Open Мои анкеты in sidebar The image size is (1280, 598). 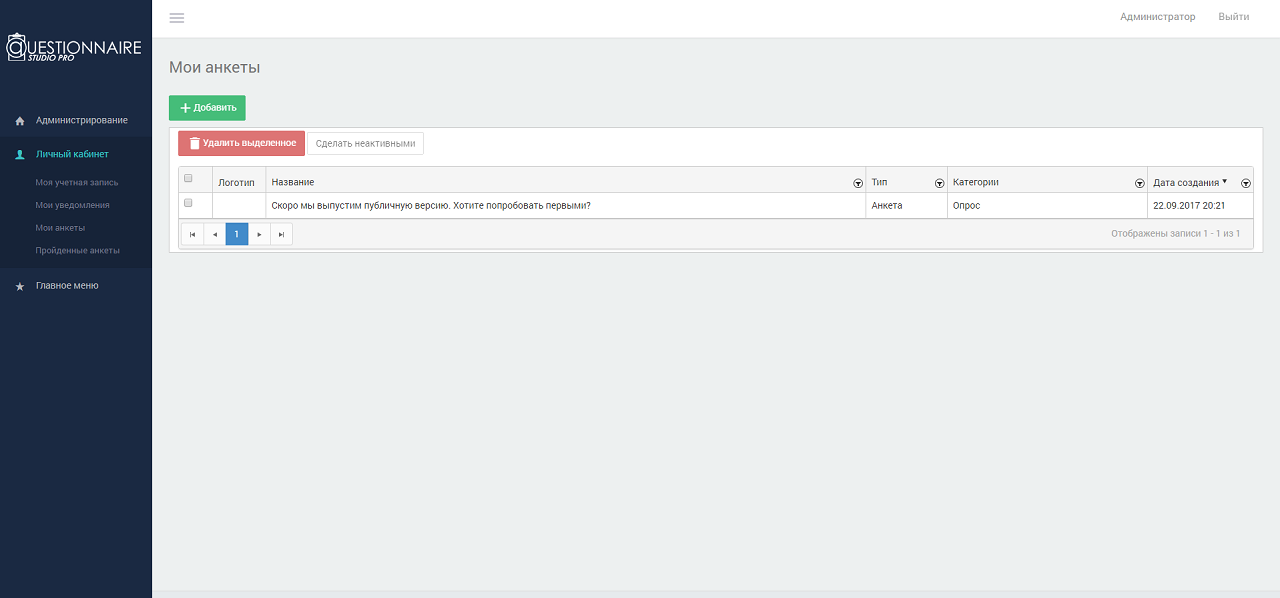[x=60, y=228]
